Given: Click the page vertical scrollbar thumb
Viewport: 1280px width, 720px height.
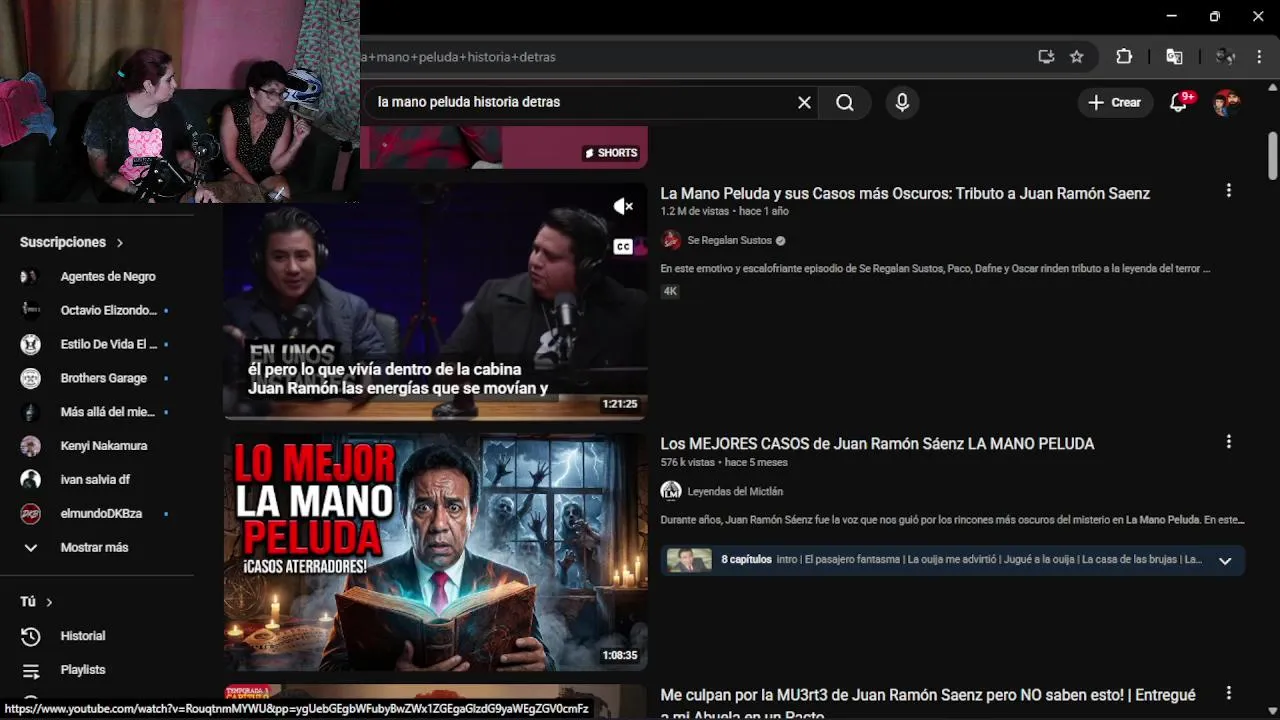Looking at the screenshot, I should click(1273, 155).
